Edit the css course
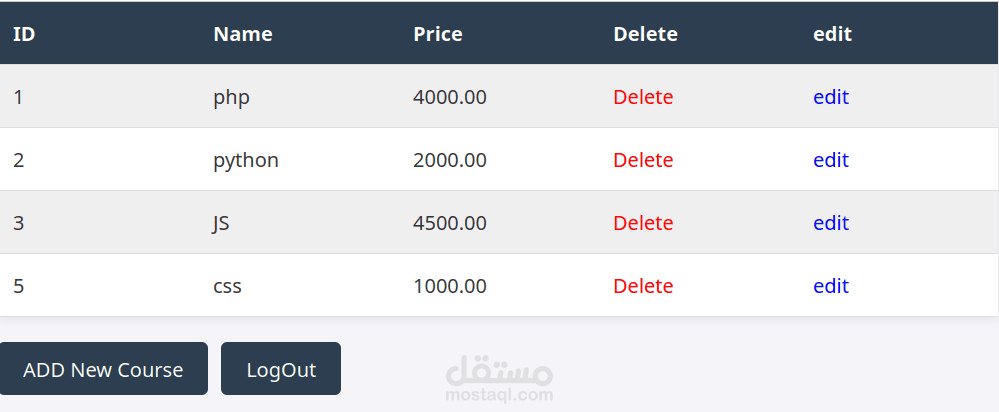This screenshot has width=999, height=412. (x=831, y=286)
